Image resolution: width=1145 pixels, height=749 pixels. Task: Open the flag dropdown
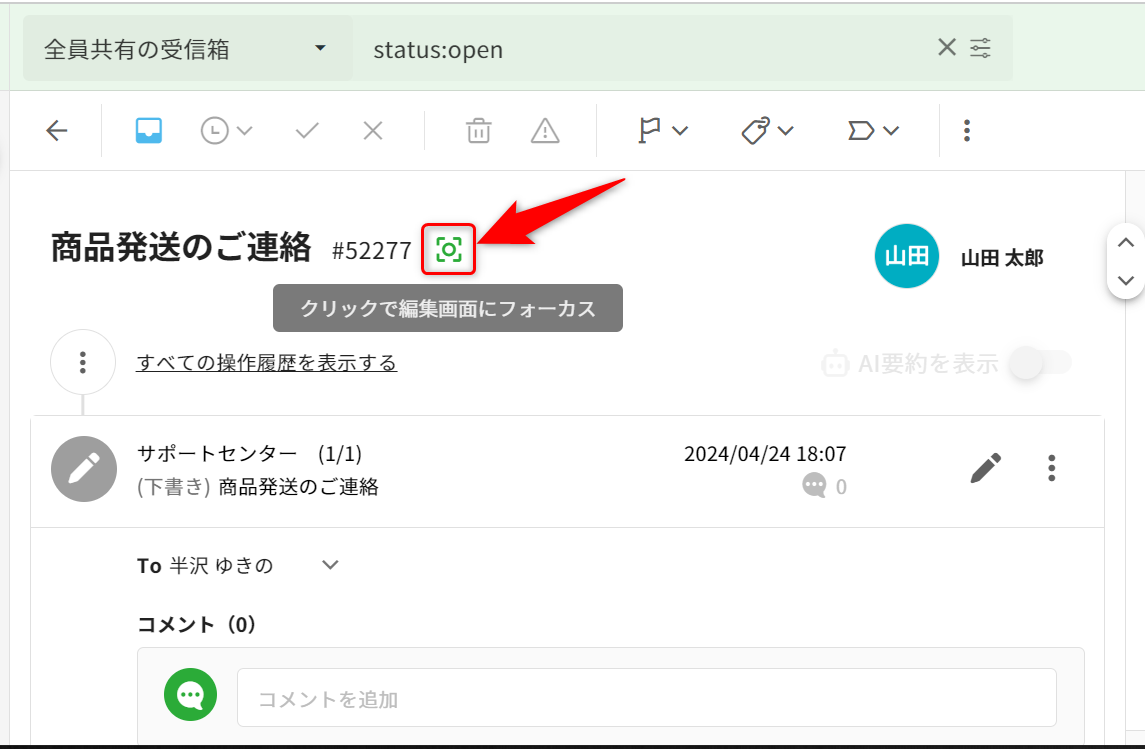point(662,131)
